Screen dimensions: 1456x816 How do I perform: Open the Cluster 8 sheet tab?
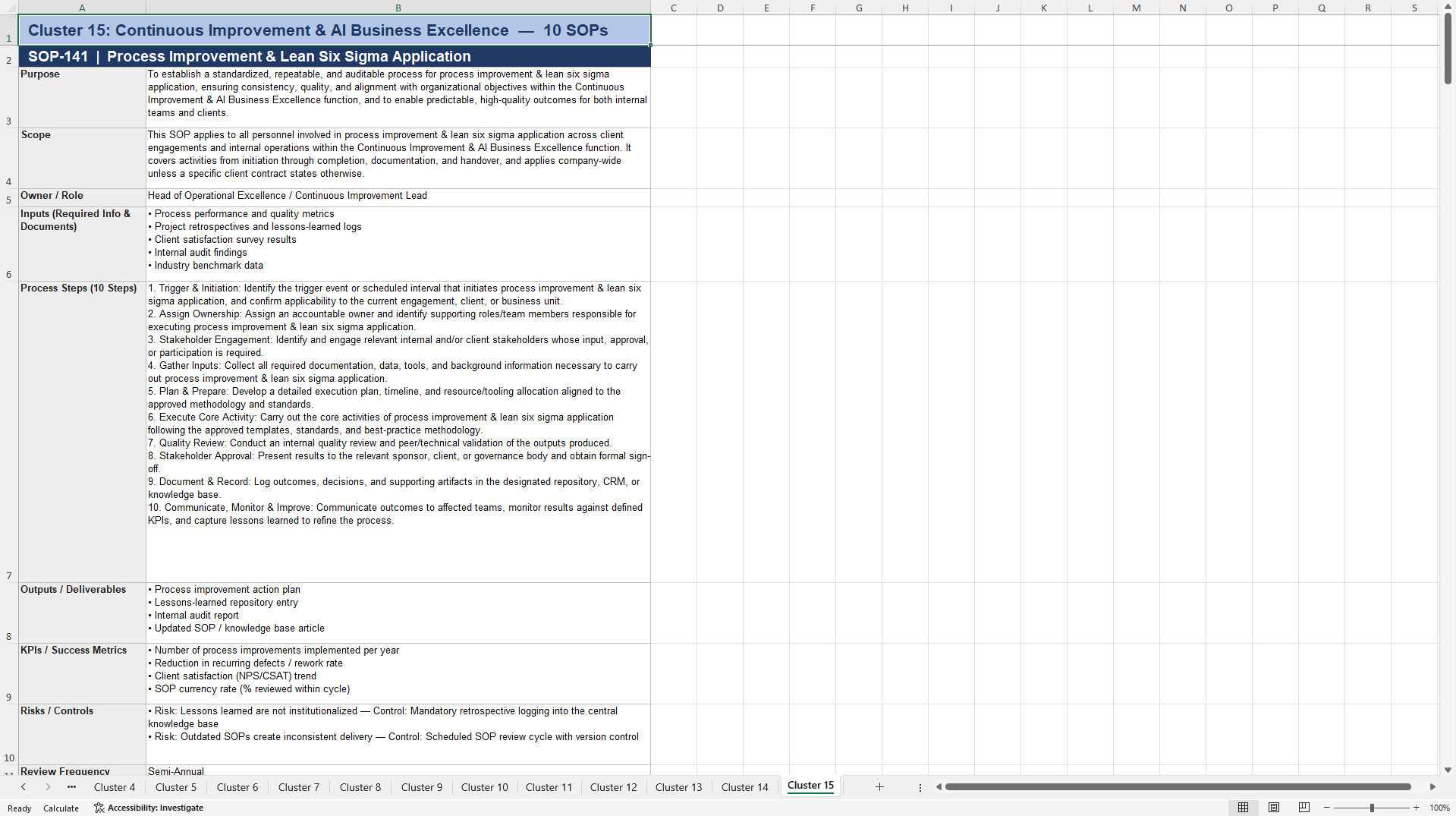[360, 787]
